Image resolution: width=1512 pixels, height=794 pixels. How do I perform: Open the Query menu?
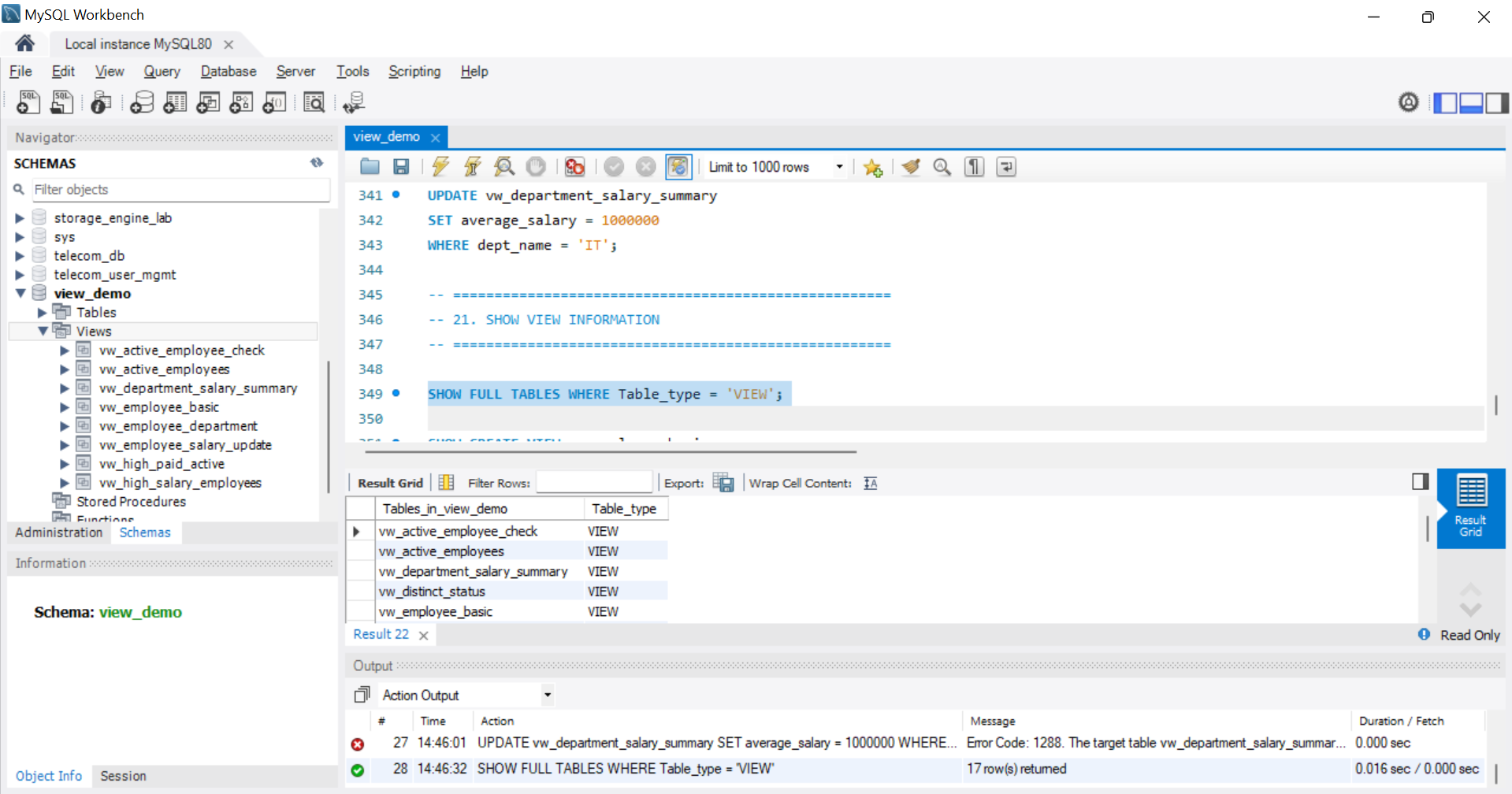(x=162, y=71)
